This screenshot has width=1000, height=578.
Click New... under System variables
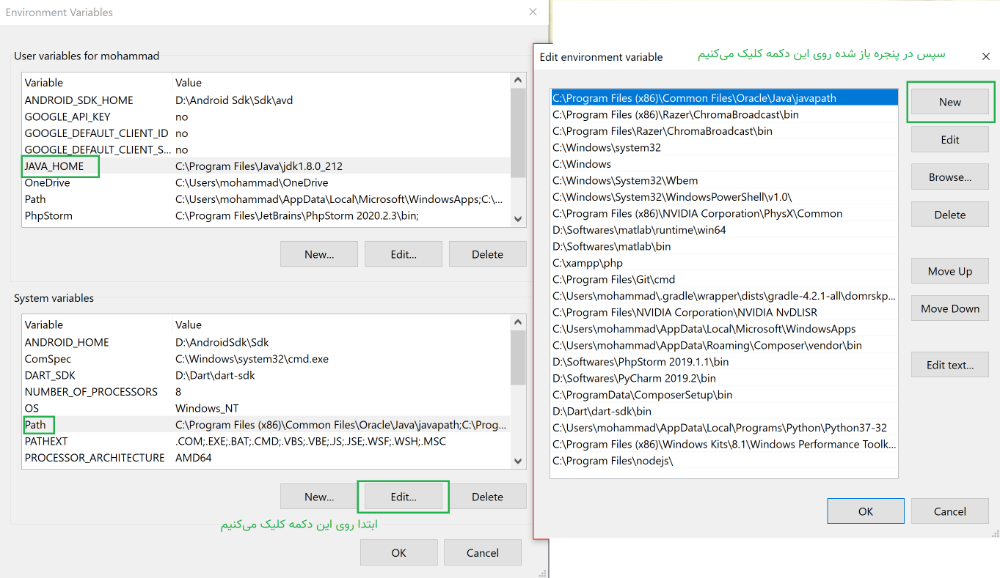point(319,496)
